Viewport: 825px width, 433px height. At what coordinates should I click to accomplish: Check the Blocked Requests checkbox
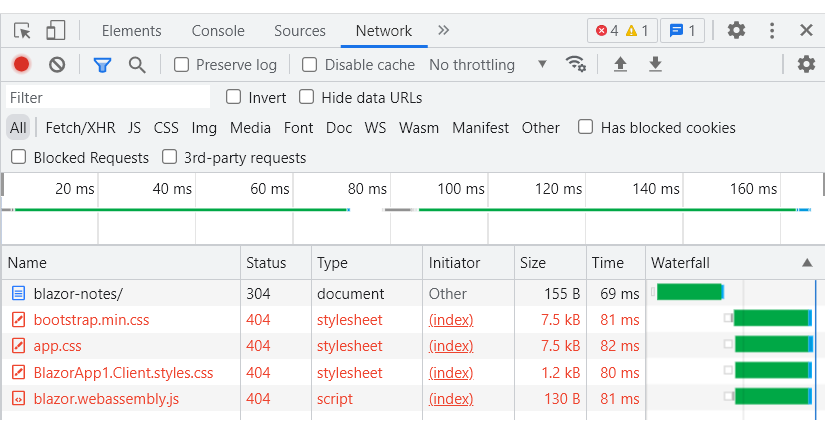(18, 157)
